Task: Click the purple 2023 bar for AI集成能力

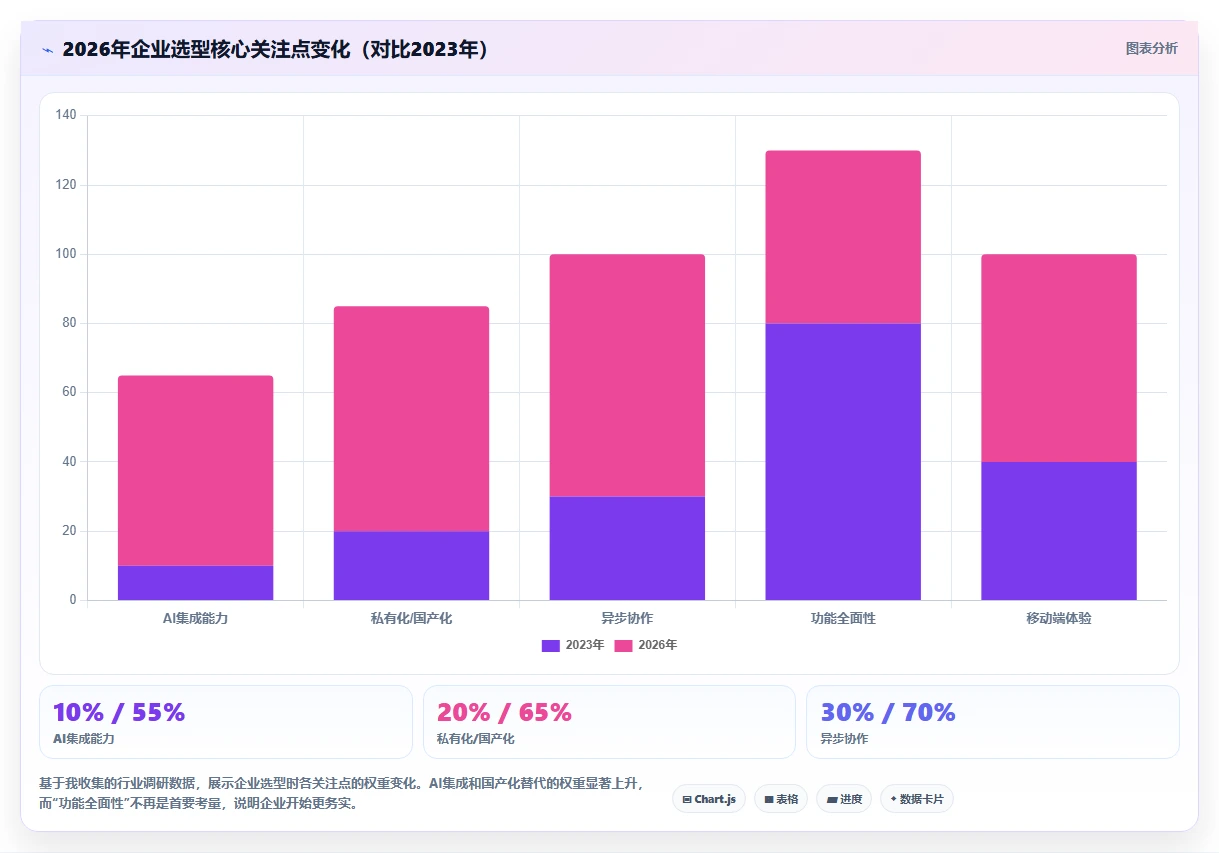Action: (196, 583)
